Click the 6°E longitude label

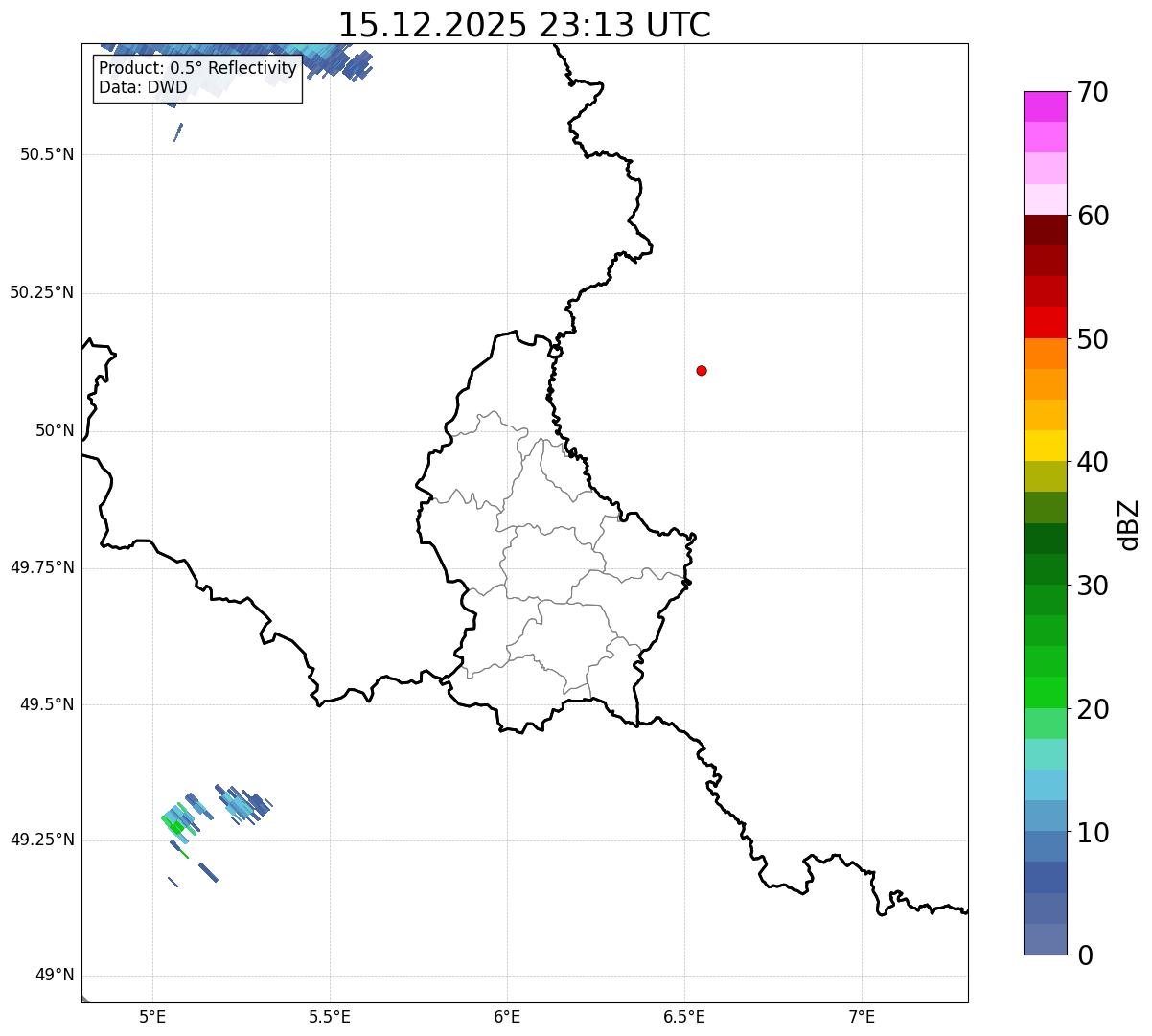(507, 1016)
